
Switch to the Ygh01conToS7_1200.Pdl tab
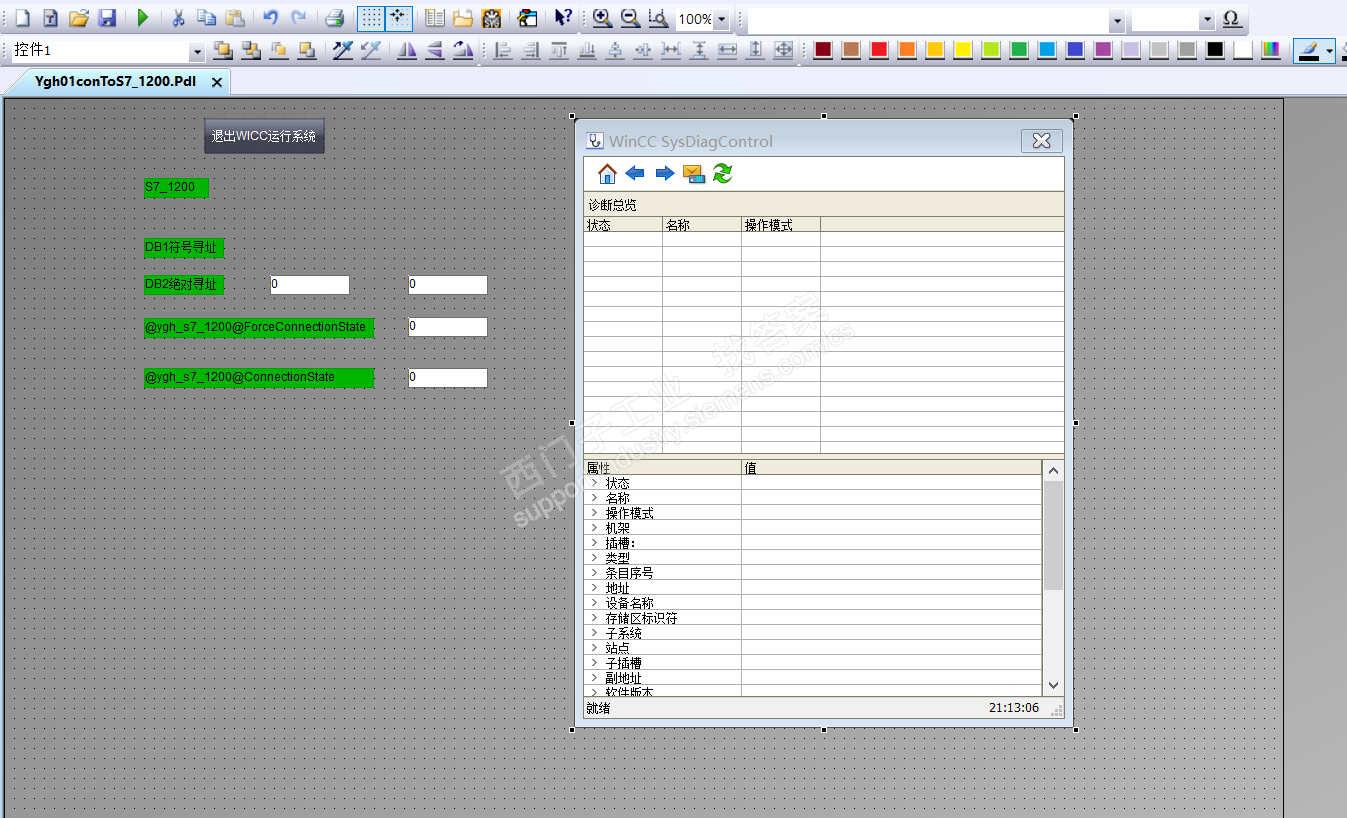coord(115,82)
